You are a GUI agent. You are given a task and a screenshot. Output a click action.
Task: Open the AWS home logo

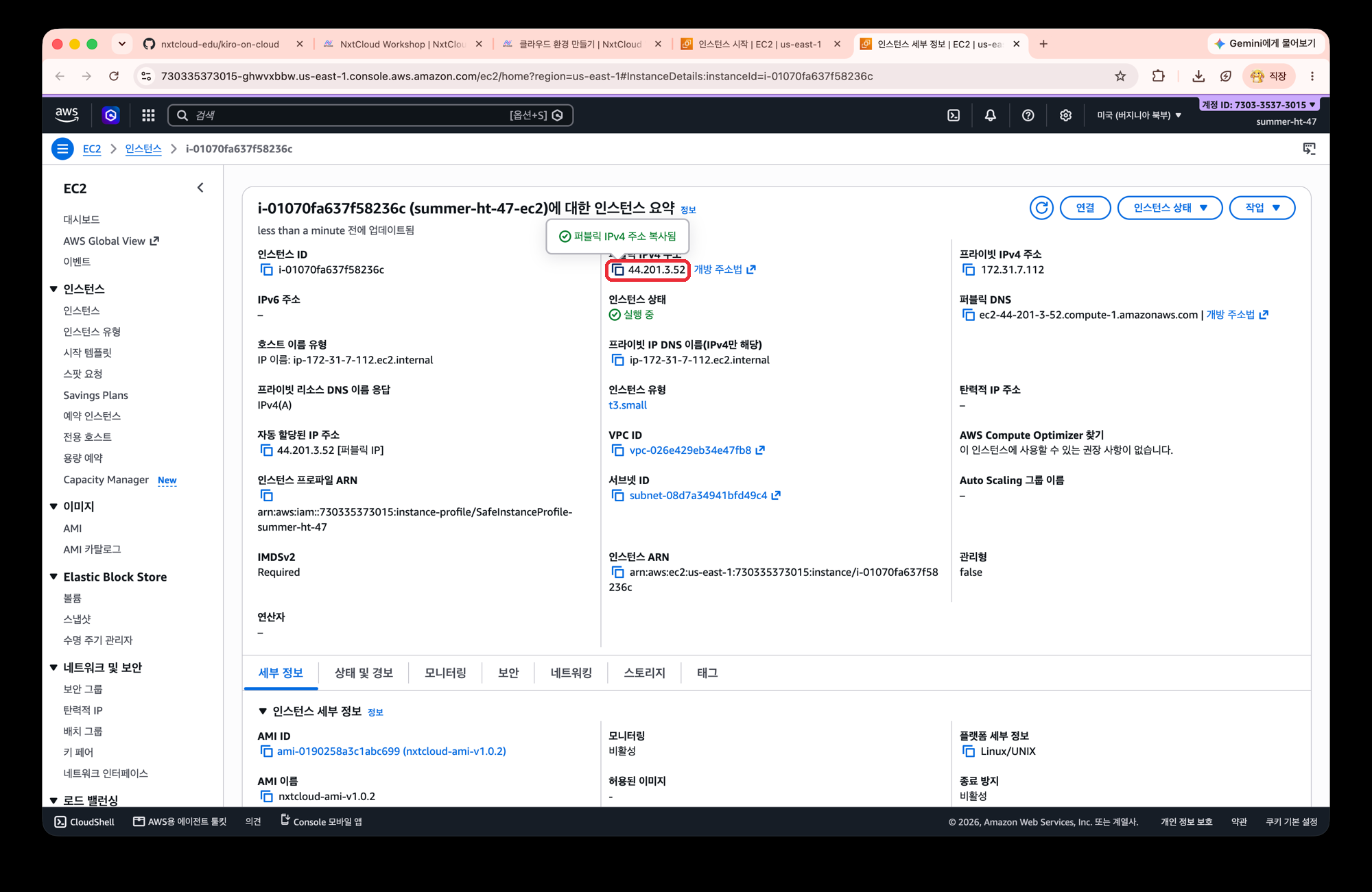[x=67, y=114]
